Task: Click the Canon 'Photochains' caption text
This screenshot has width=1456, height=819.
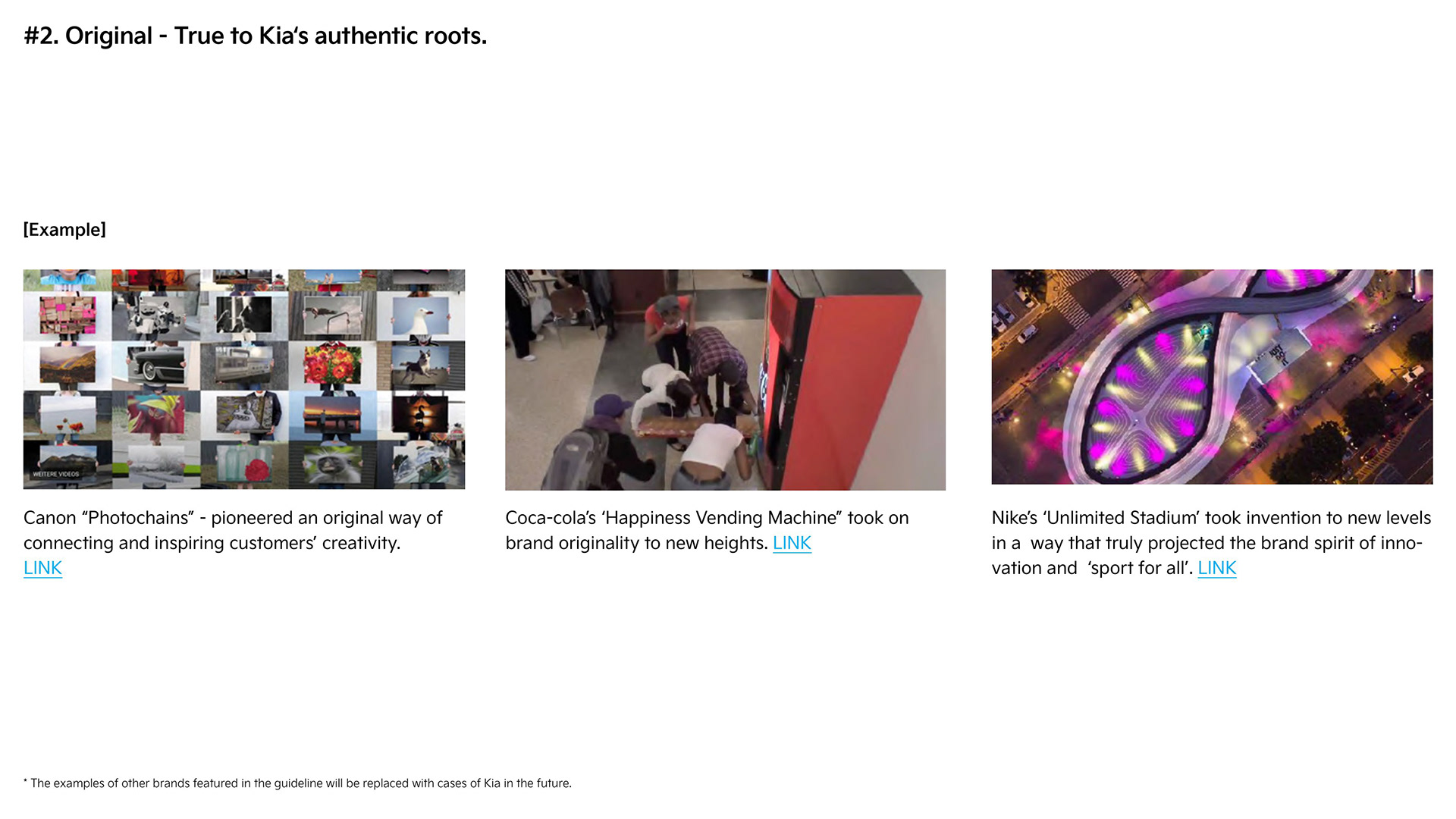Action: click(x=233, y=530)
